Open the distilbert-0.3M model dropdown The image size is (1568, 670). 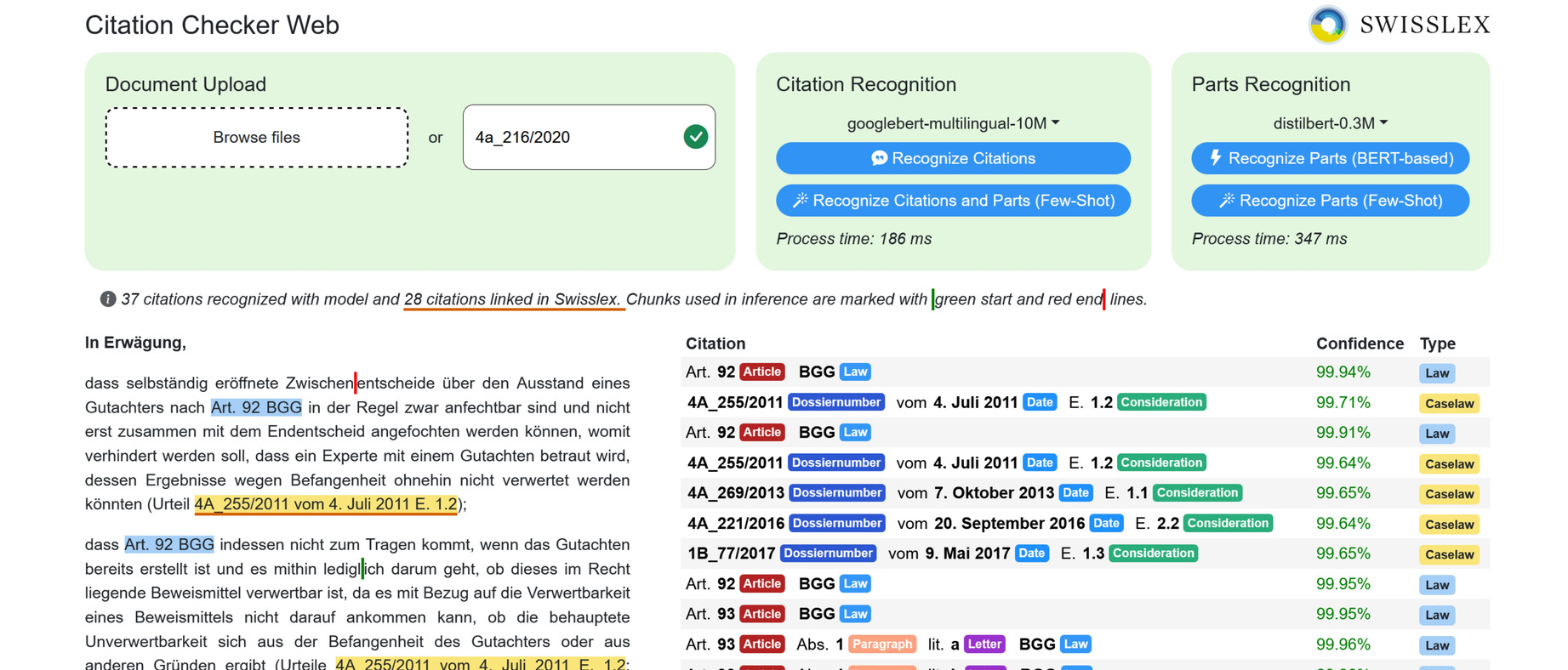tap(1330, 123)
